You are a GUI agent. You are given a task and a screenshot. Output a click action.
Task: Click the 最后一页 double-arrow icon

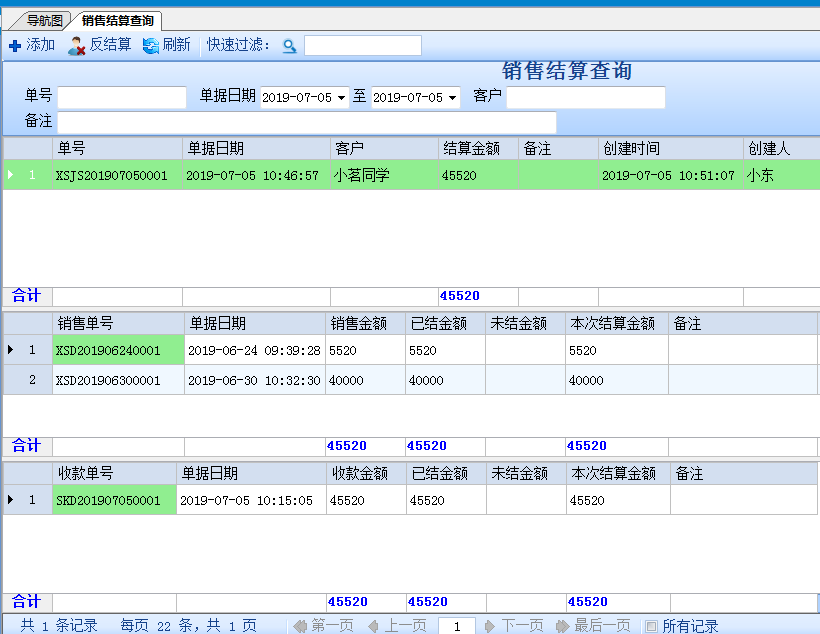tap(563, 626)
